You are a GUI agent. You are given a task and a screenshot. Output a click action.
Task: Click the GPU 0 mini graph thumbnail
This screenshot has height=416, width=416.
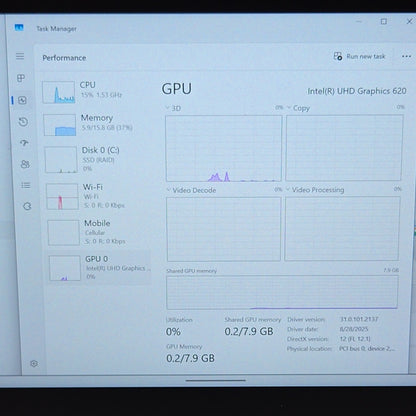click(65, 268)
